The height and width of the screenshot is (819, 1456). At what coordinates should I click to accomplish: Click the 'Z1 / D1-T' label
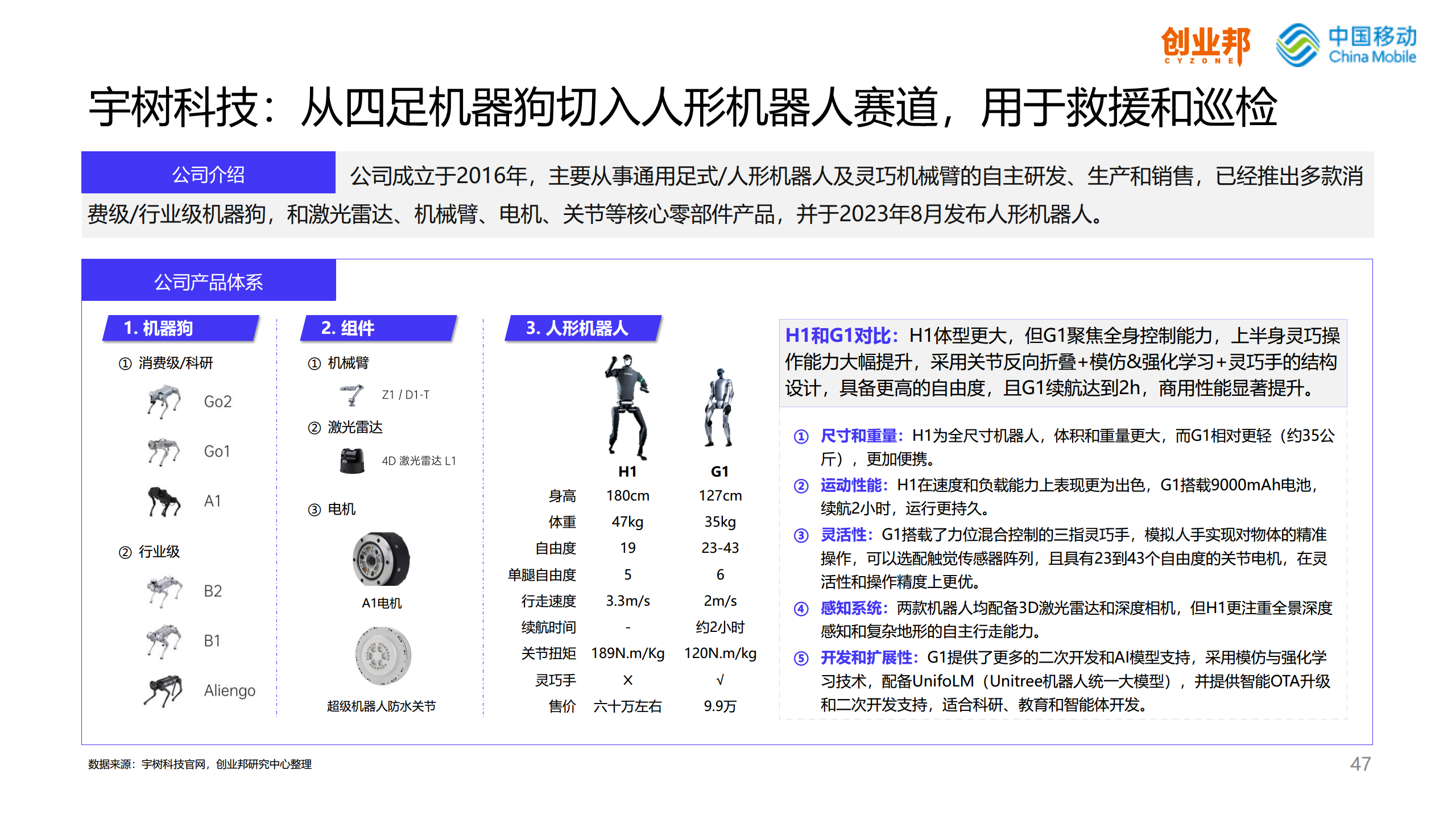pos(406,395)
